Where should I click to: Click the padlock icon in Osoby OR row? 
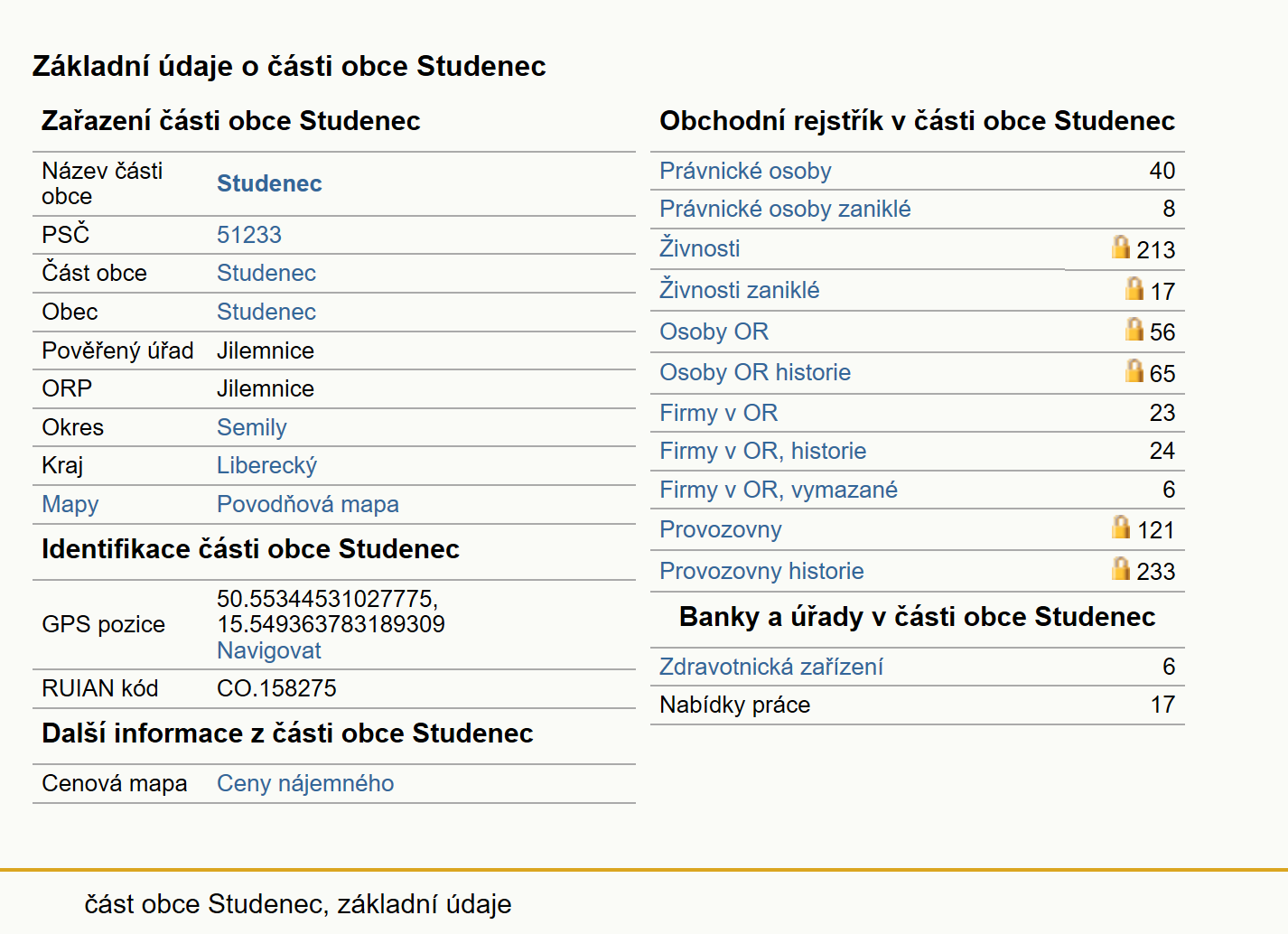(1134, 329)
